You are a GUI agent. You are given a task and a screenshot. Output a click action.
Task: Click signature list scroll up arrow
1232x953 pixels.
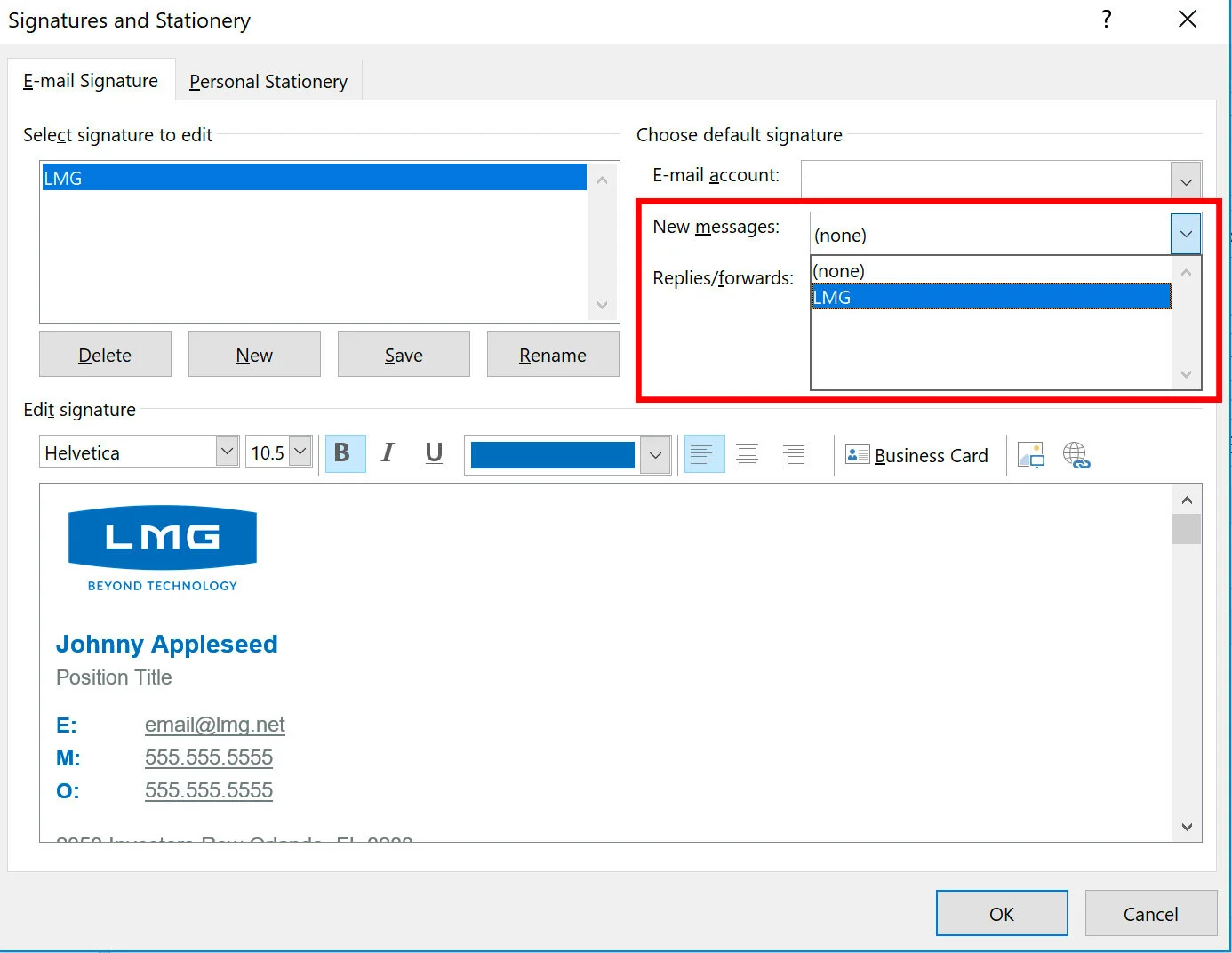click(602, 180)
